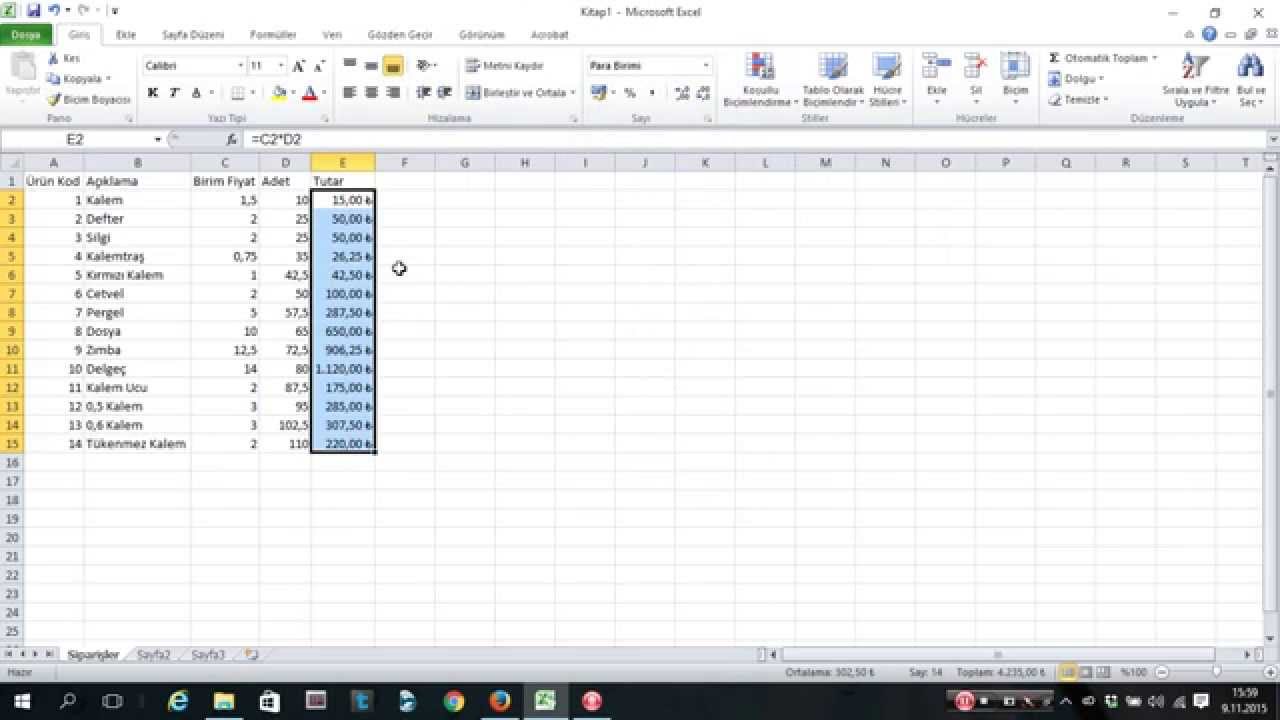Switch to Sayfa2 sheet tab
1280x720 pixels.
pos(153,655)
